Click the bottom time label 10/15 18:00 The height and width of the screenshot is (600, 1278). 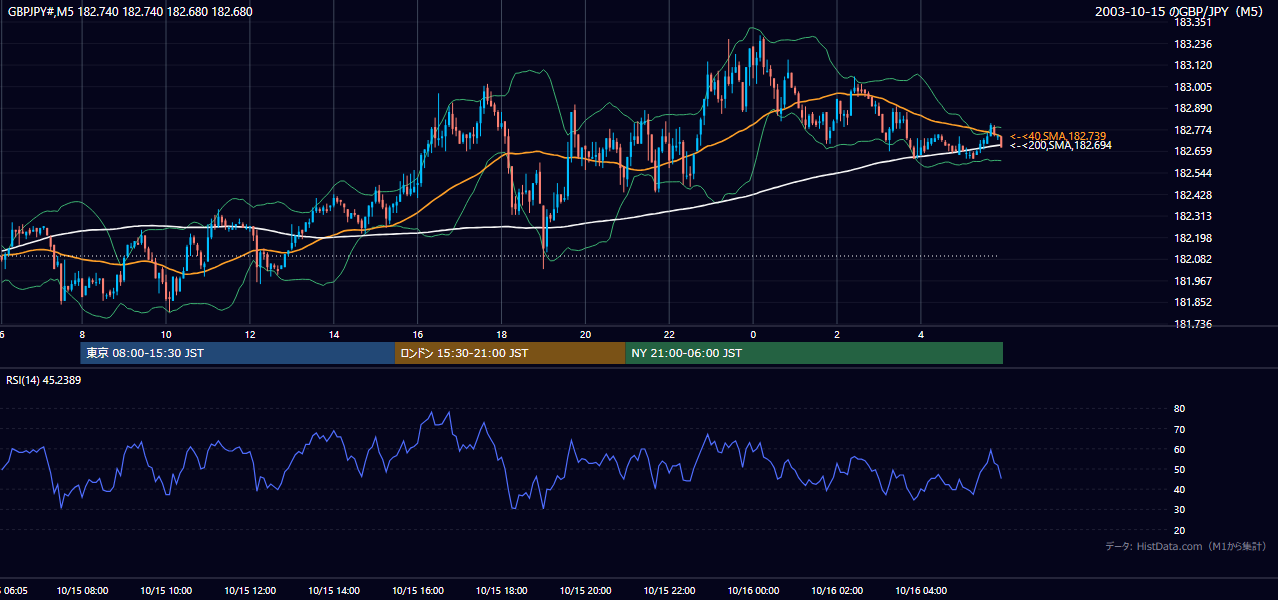pos(501,590)
